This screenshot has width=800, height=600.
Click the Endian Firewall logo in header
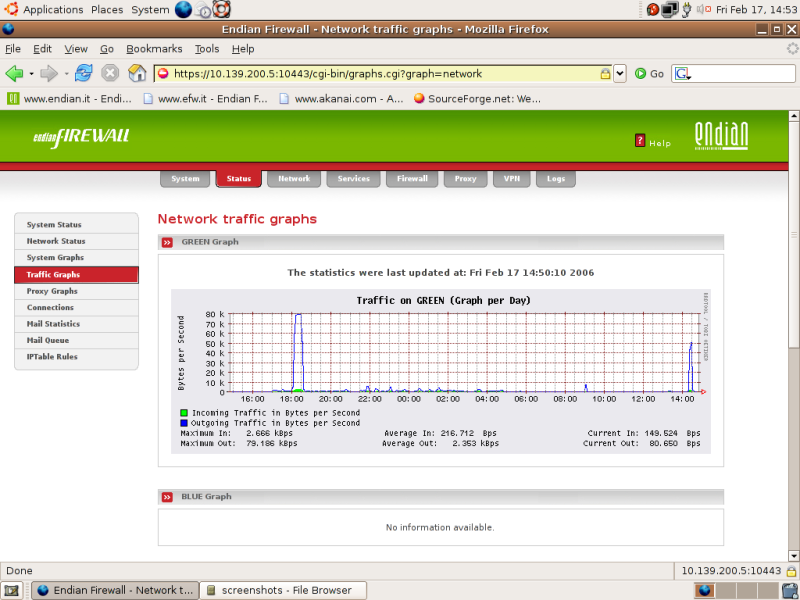pos(81,137)
